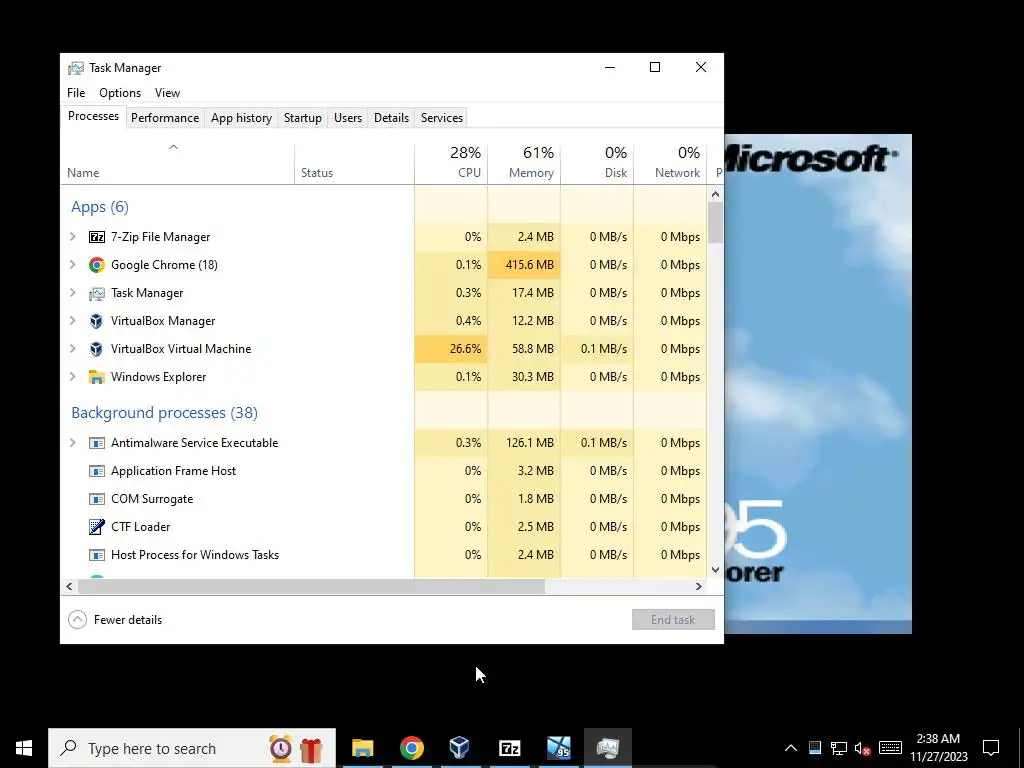This screenshot has width=1024, height=768.
Task: Open the notification center icon
Action: click(x=991, y=748)
